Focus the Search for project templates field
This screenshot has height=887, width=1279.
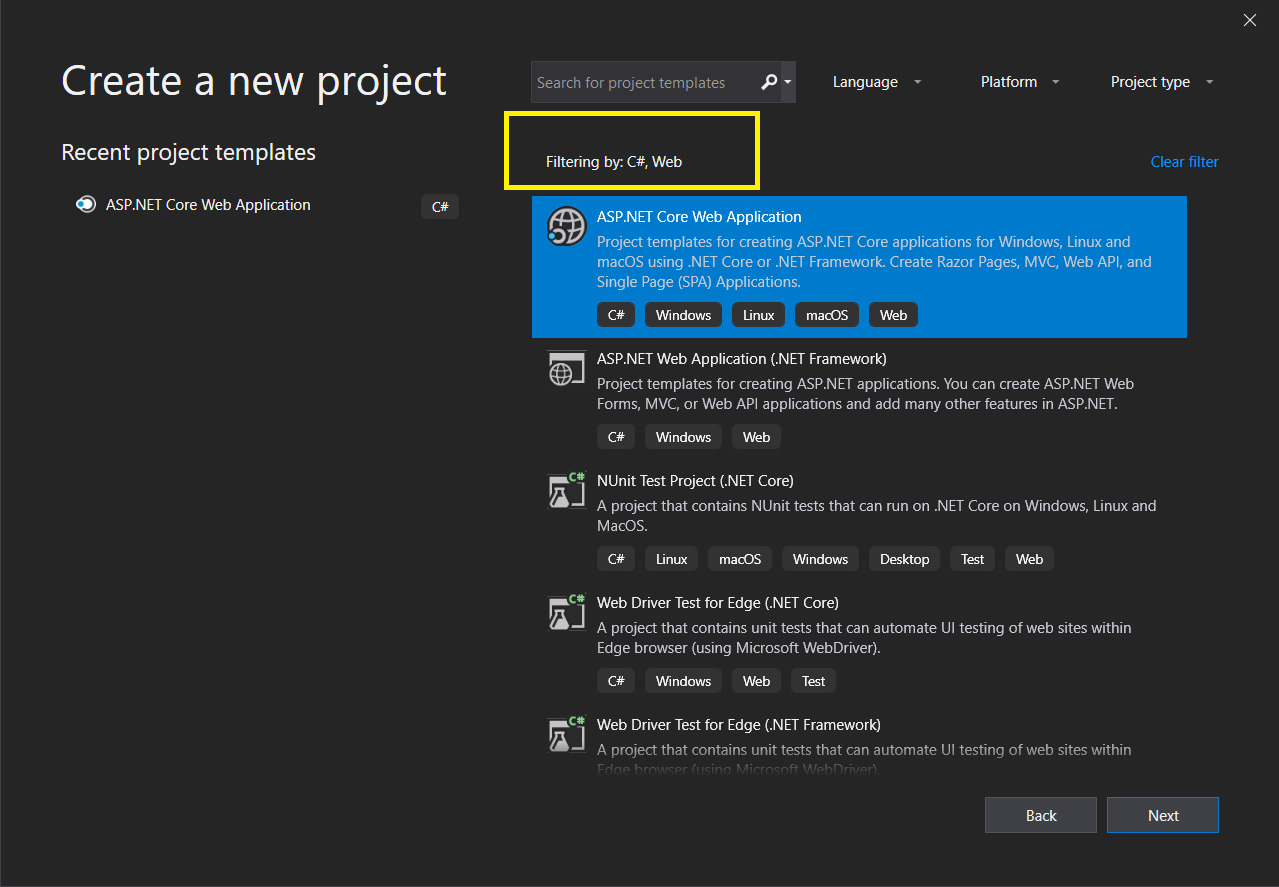tap(645, 82)
